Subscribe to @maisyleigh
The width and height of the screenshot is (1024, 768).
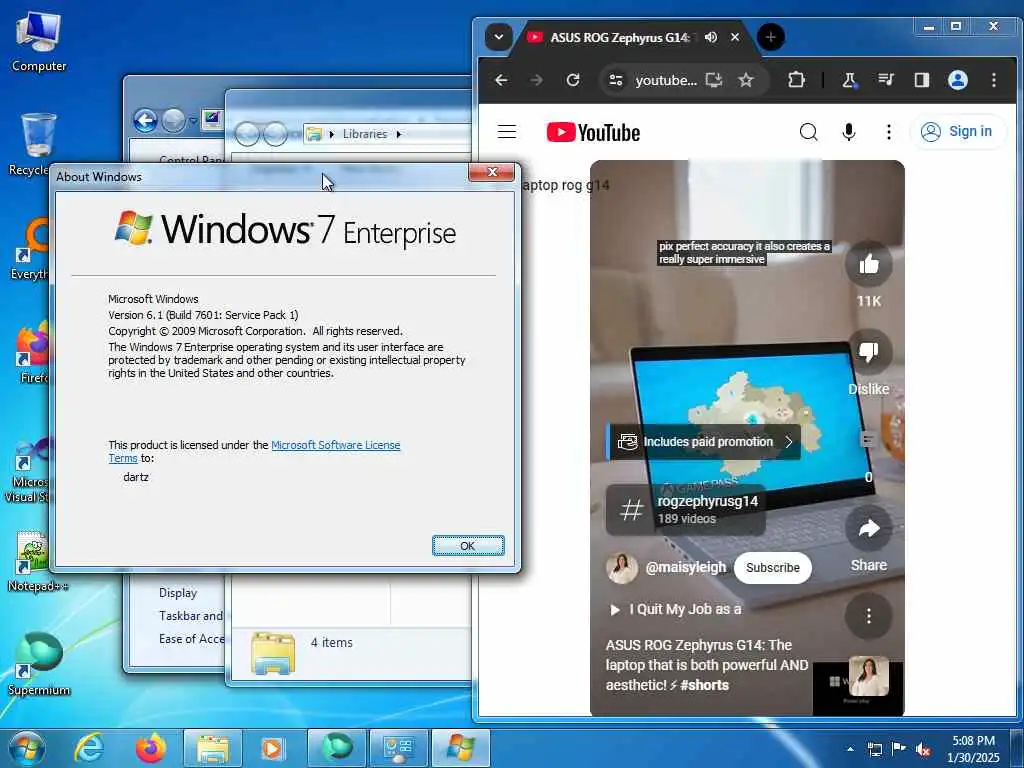pyautogui.click(x=773, y=568)
